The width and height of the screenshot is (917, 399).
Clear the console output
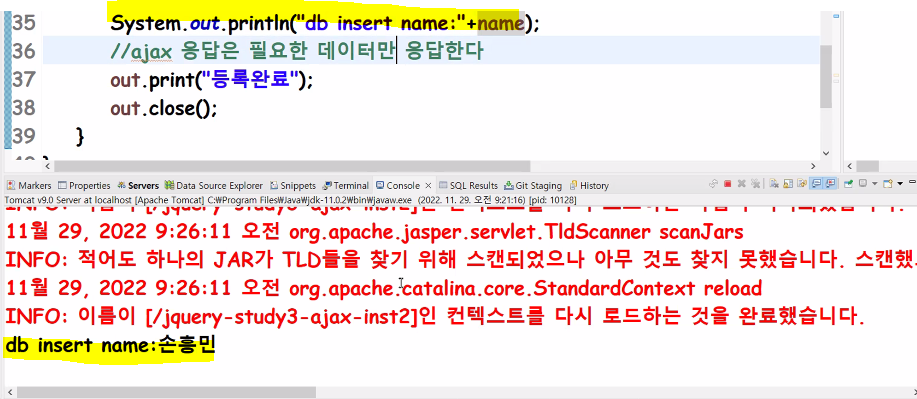(774, 184)
